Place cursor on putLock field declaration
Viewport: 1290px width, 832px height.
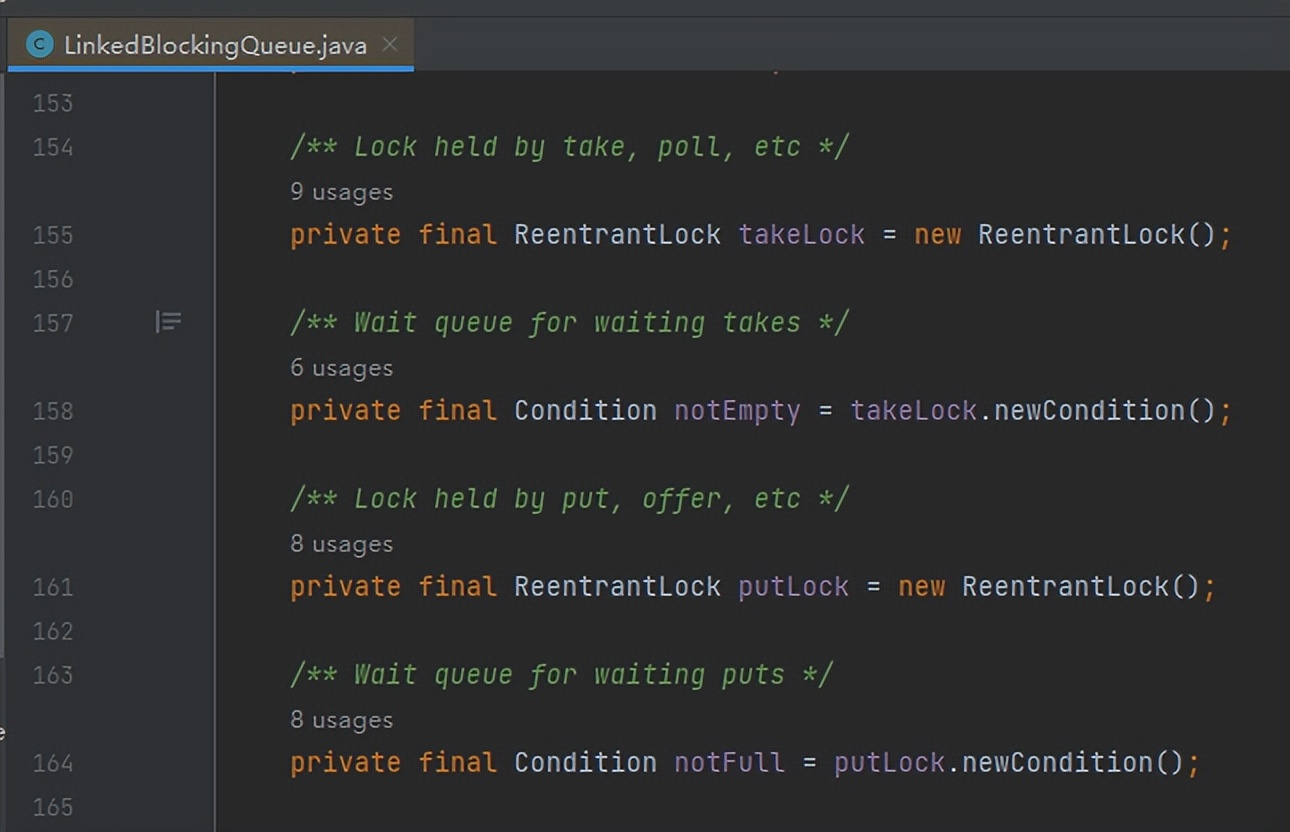tap(793, 587)
